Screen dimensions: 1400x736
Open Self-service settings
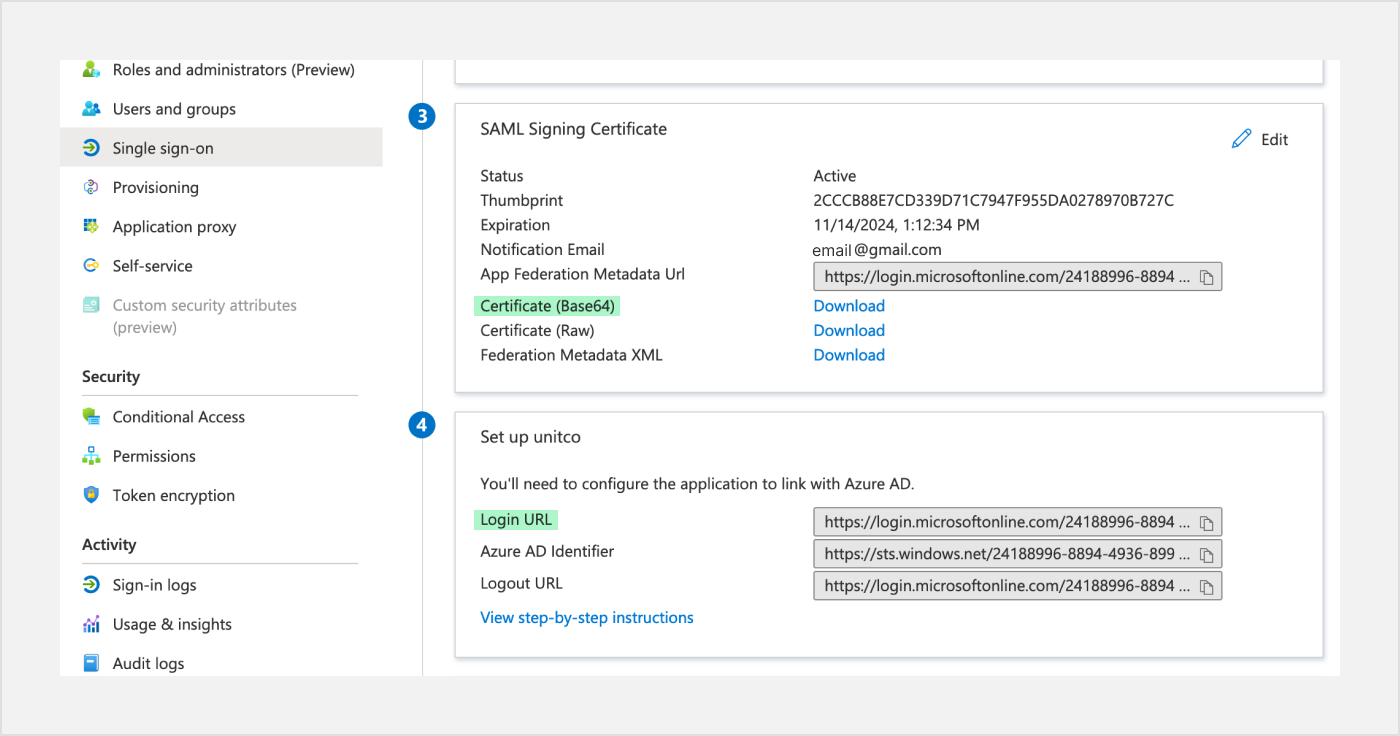[153, 266]
